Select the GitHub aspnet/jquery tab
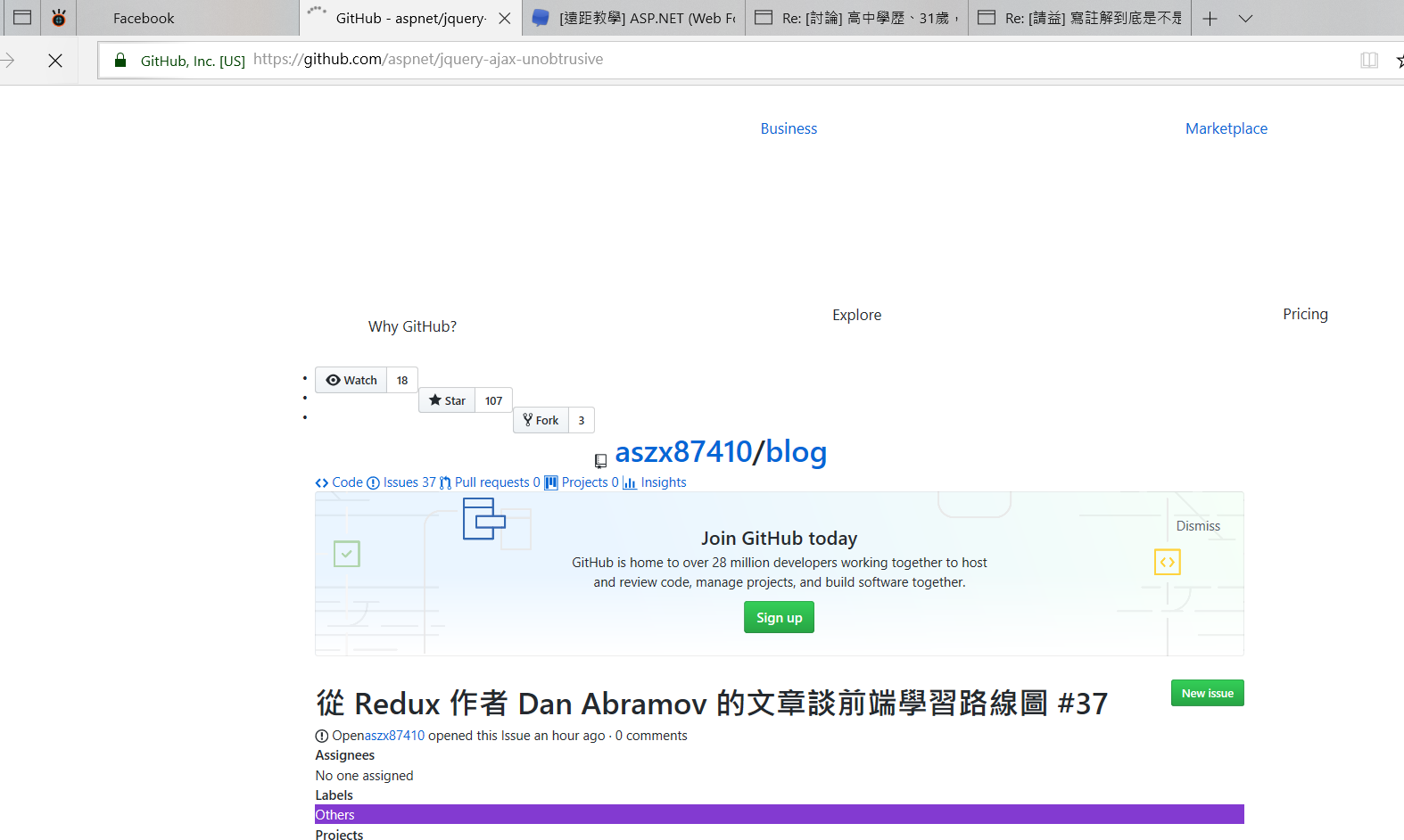This screenshot has height=840, width=1404. pos(410,18)
